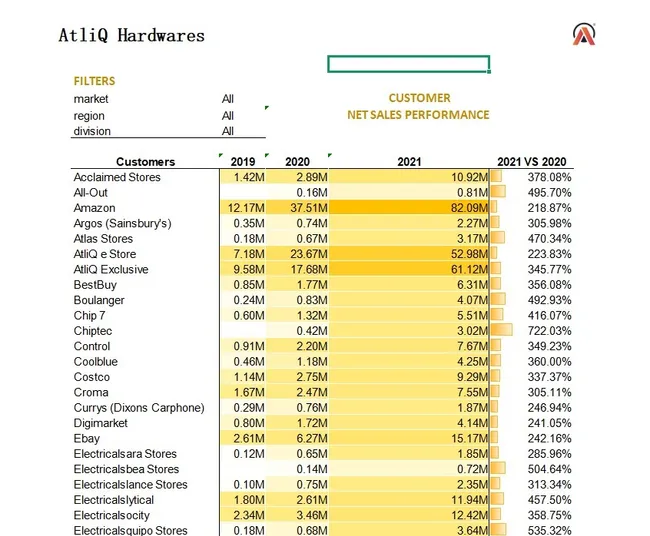Click Control 2021 value 7.67M
Screen dimensions: 650x536
pos(473,346)
